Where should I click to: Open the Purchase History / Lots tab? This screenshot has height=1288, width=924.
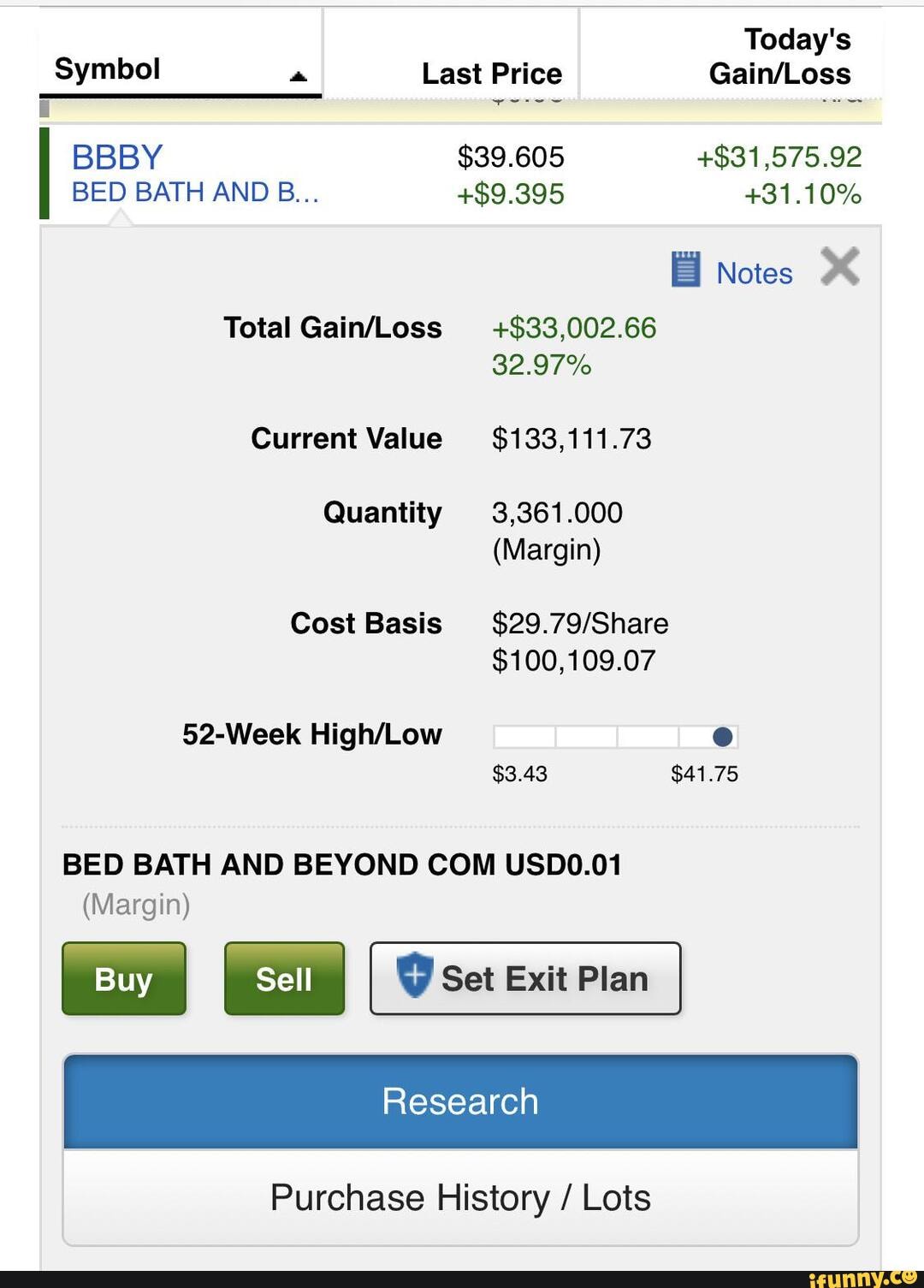[x=460, y=1197]
